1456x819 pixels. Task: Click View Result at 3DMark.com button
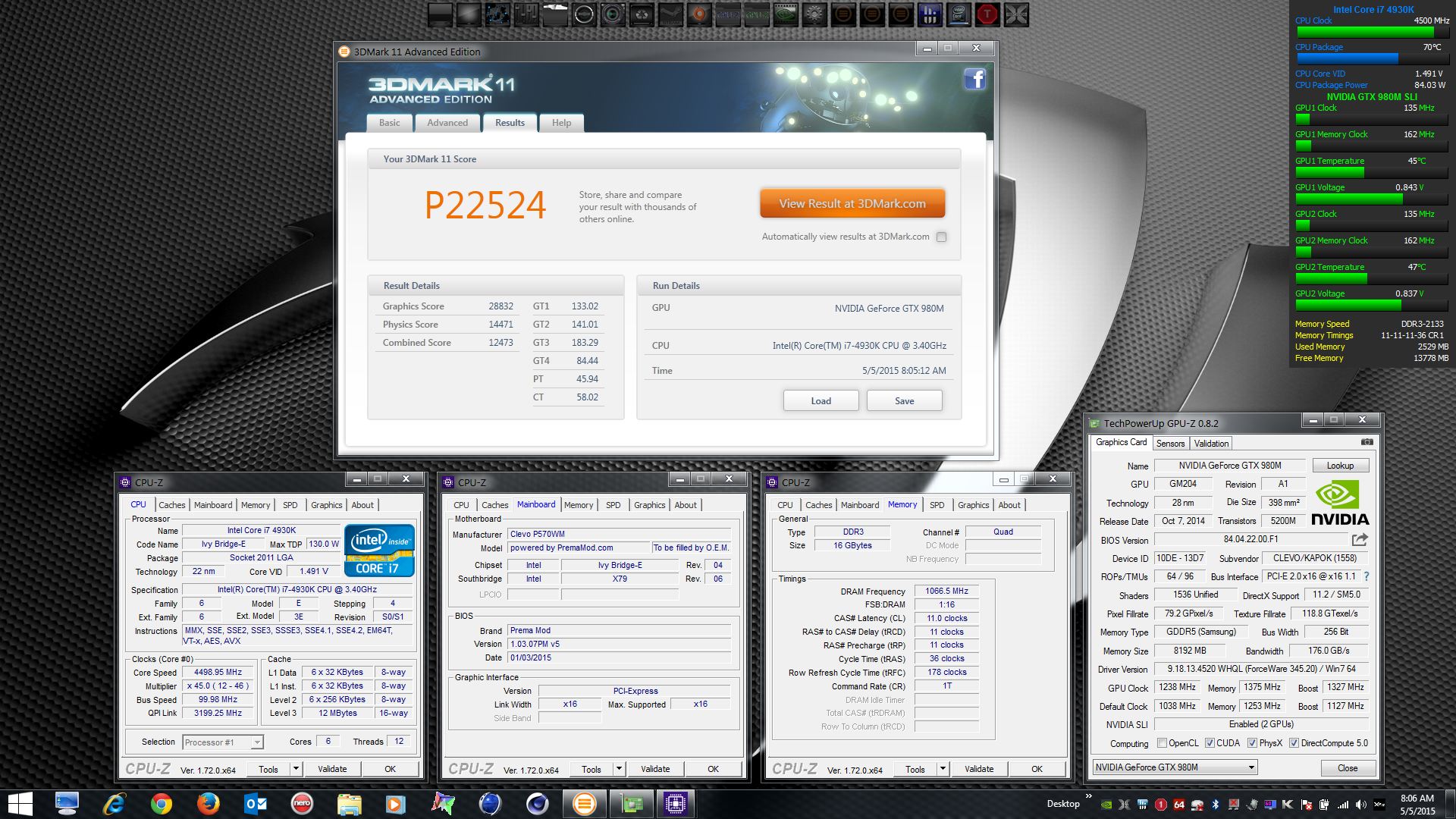pyautogui.click(x=852, y=203)
